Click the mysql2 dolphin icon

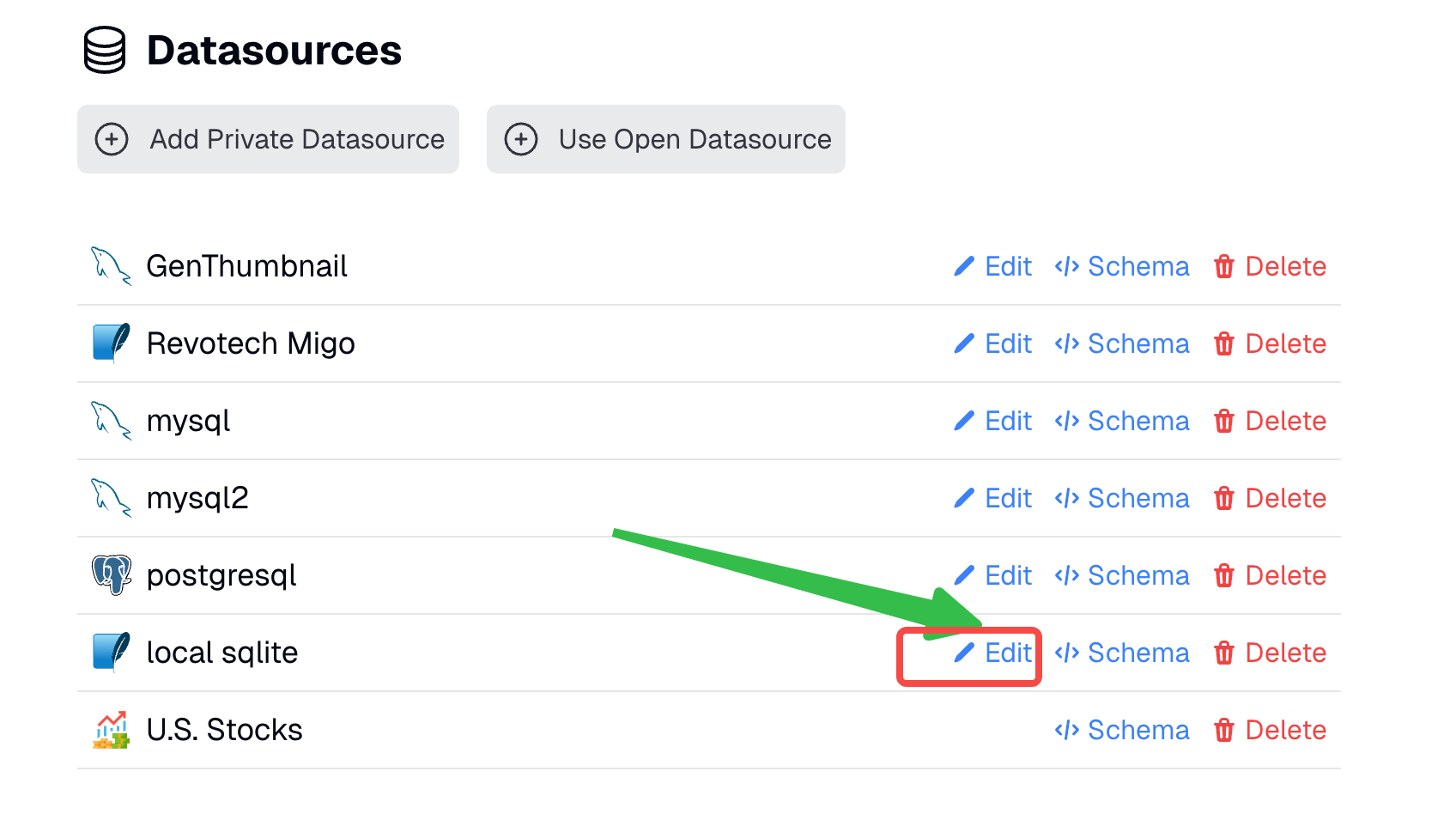pyautogui.click(x=112, y=498)
